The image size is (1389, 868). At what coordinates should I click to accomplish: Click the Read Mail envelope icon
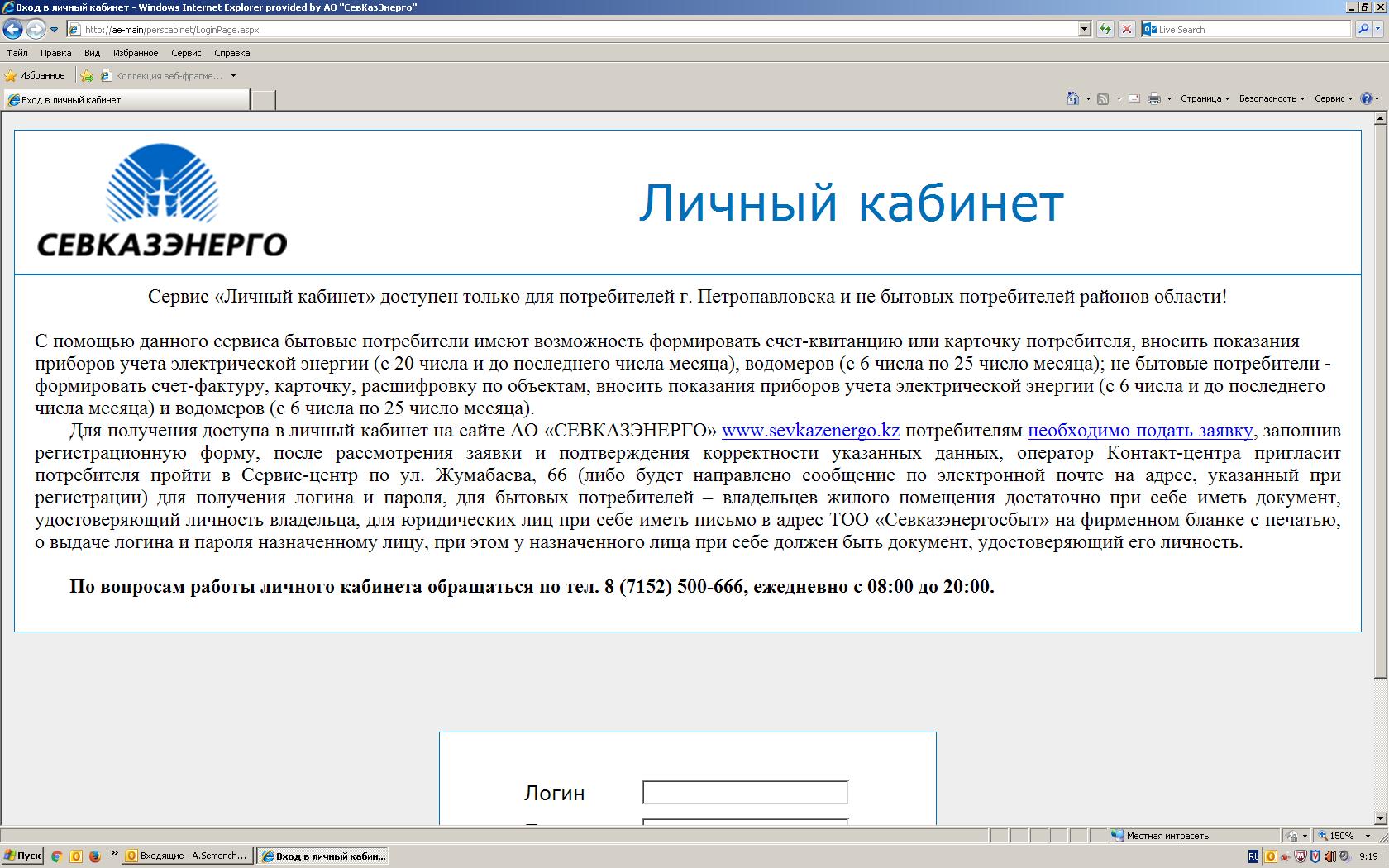pos(1134,98)
